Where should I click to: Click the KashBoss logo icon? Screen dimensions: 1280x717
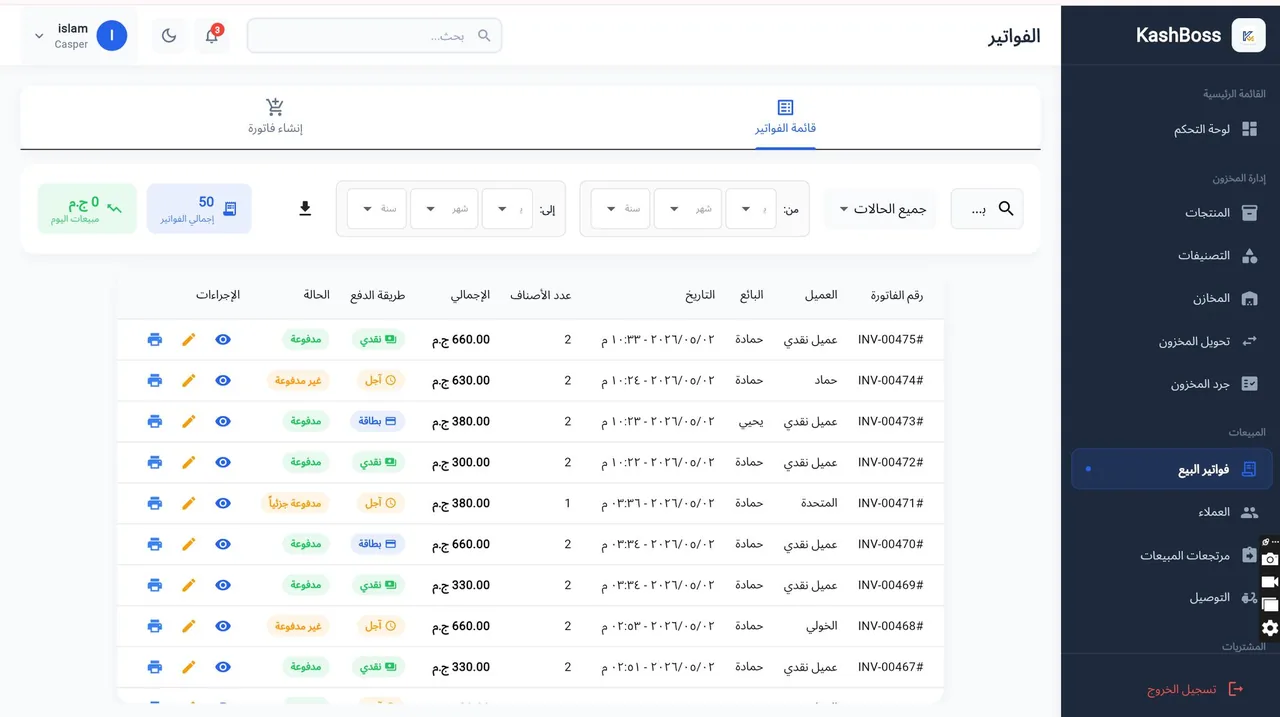click(1248, 36)
